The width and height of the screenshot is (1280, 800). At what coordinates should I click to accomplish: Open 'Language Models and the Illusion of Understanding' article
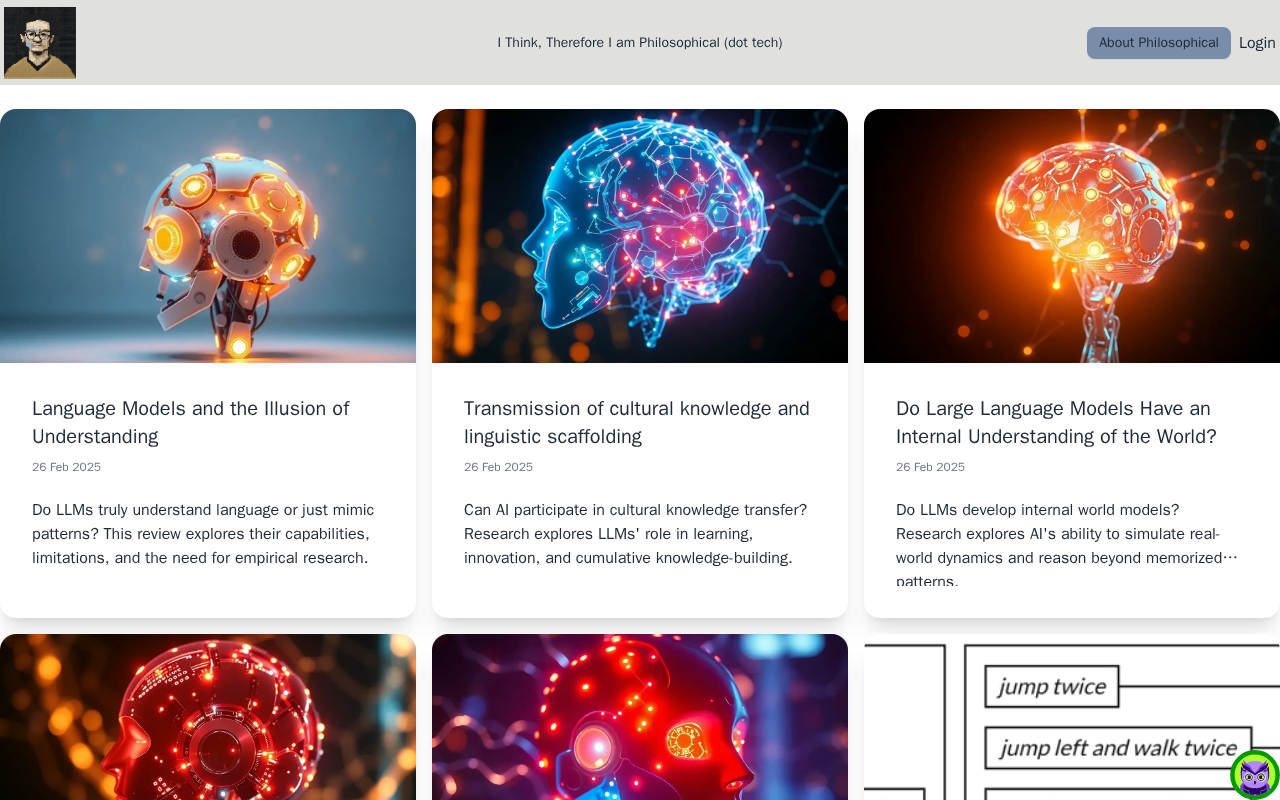click(x=191, y=422)
